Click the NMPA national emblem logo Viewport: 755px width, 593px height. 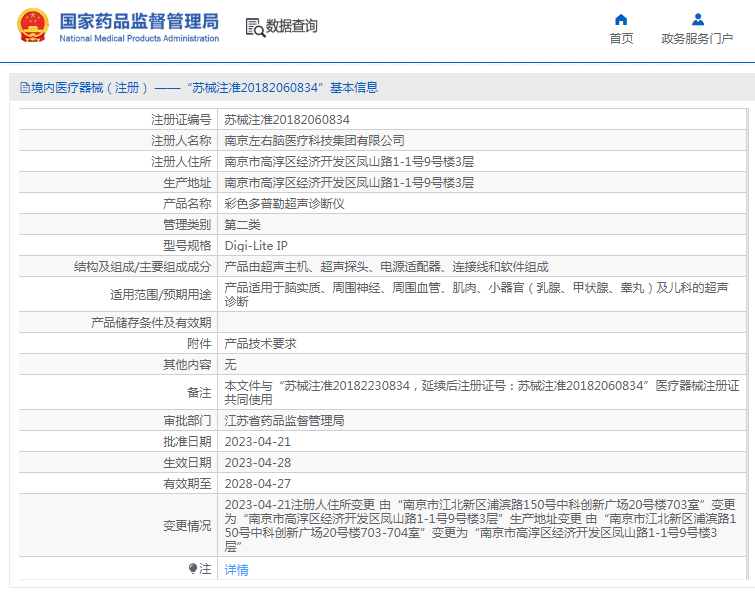click(31, 26)
